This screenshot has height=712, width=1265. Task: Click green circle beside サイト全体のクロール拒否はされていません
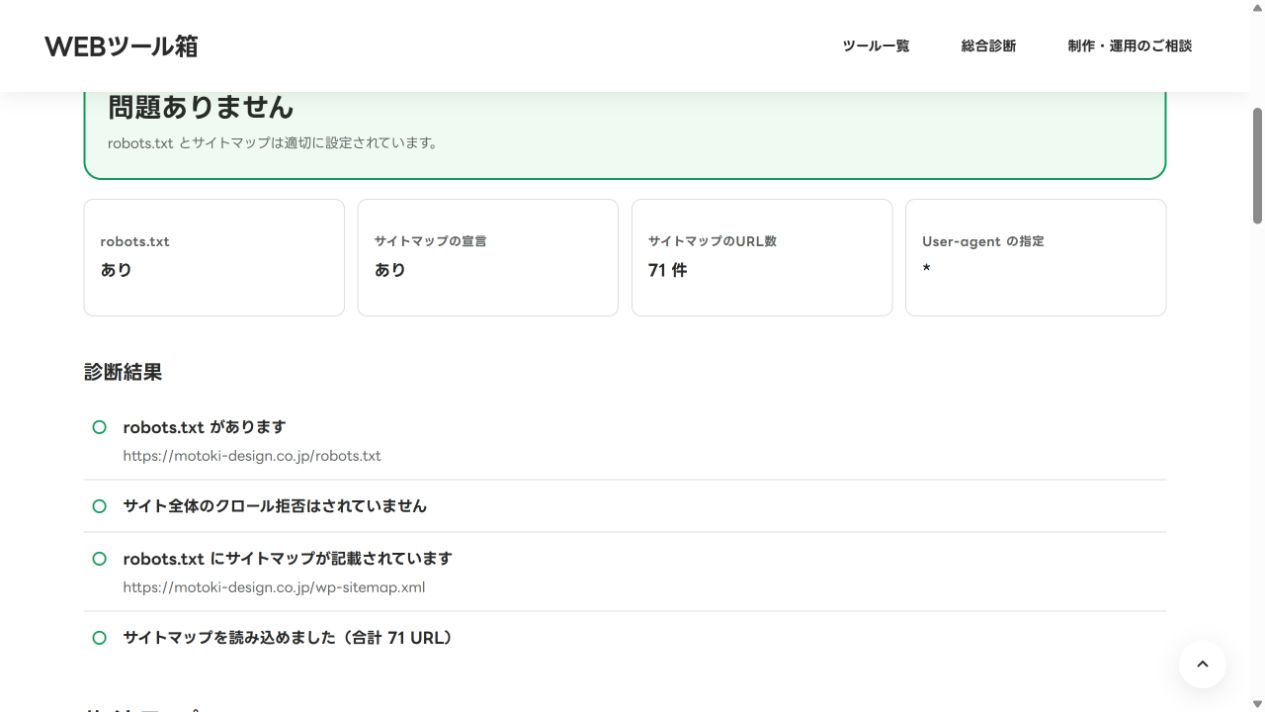pyautogui.click(x=99, y=506)
